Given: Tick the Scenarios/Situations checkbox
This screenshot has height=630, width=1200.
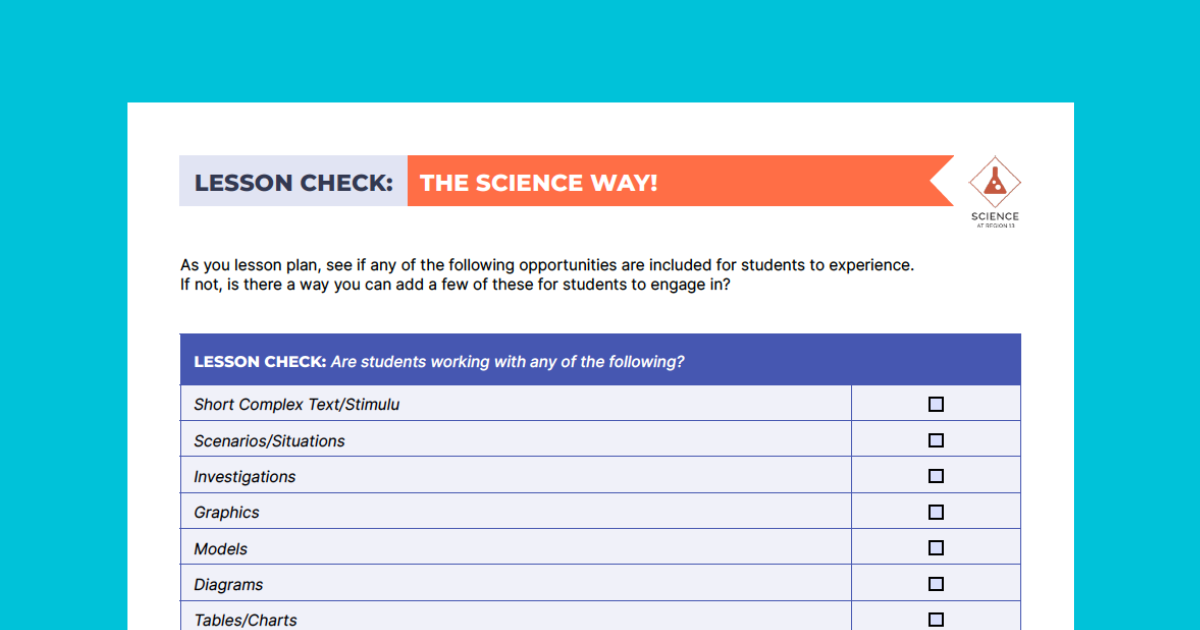Looking at the screenshot, I should tap(936, 441).
